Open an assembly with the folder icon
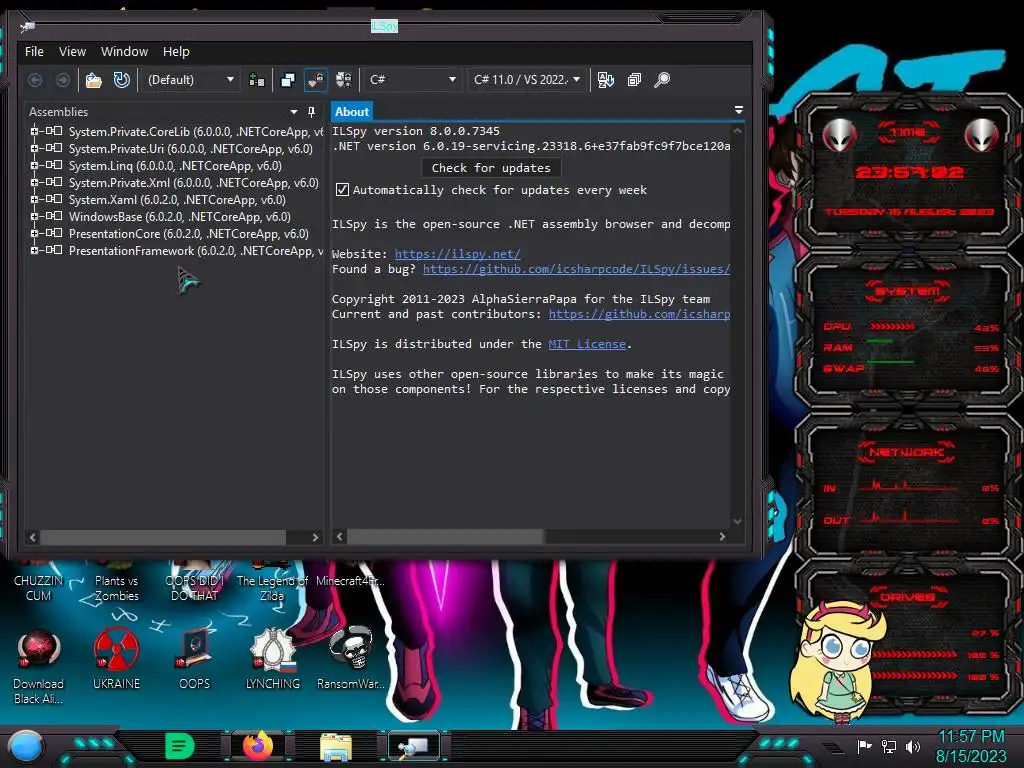Viewport: 1024px width, 768px height. (x=94, y=80)
